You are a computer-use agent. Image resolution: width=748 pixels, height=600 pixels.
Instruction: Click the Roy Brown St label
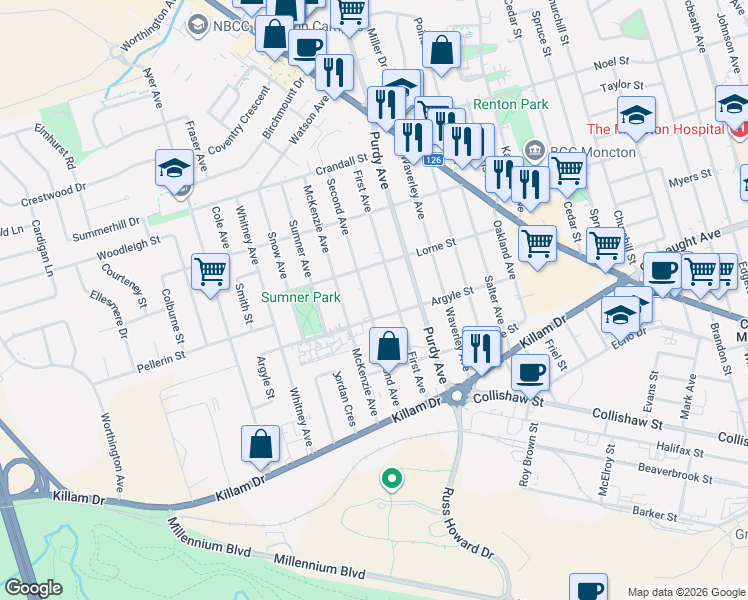[529, 455]
